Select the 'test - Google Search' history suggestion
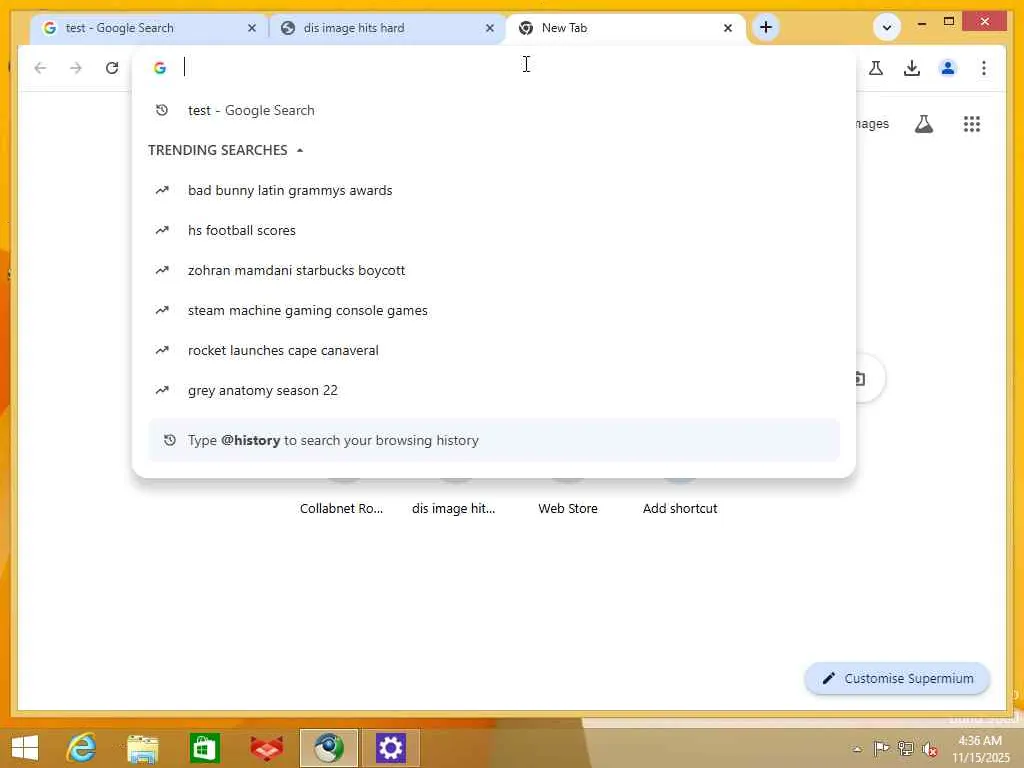1024x768 pixels. tap(494, 110)
